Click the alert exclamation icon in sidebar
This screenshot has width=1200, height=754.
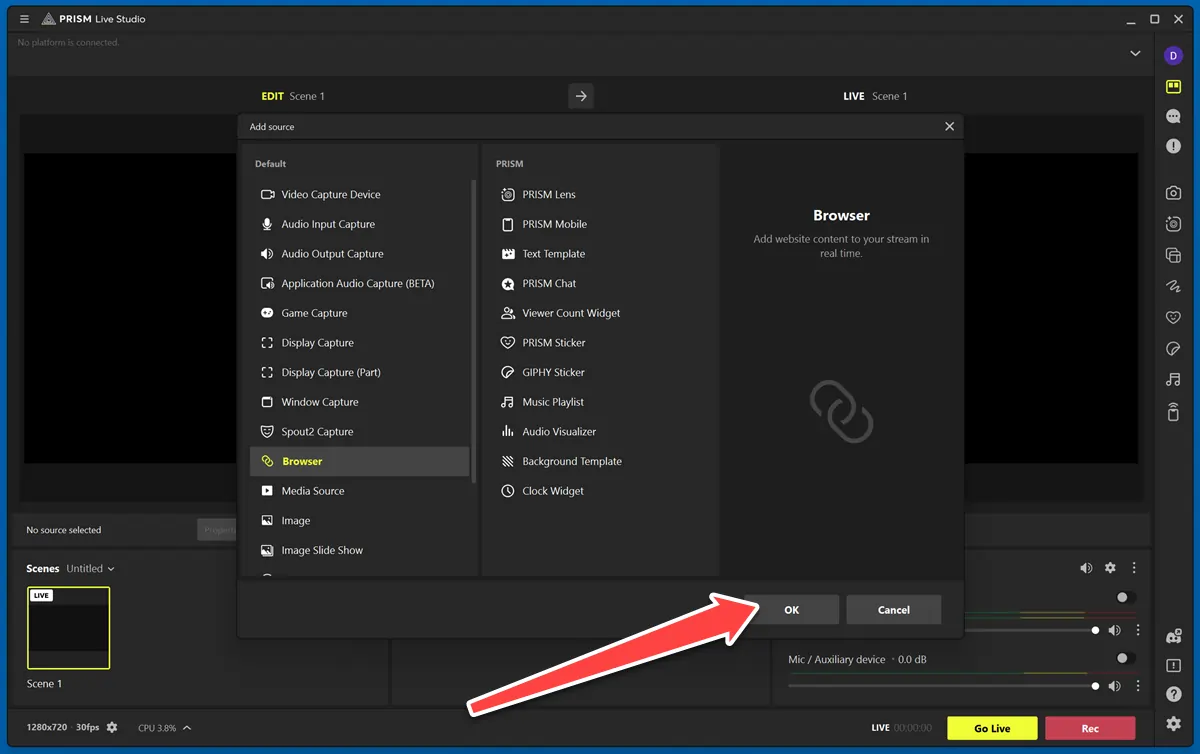tap(1173, 146)
